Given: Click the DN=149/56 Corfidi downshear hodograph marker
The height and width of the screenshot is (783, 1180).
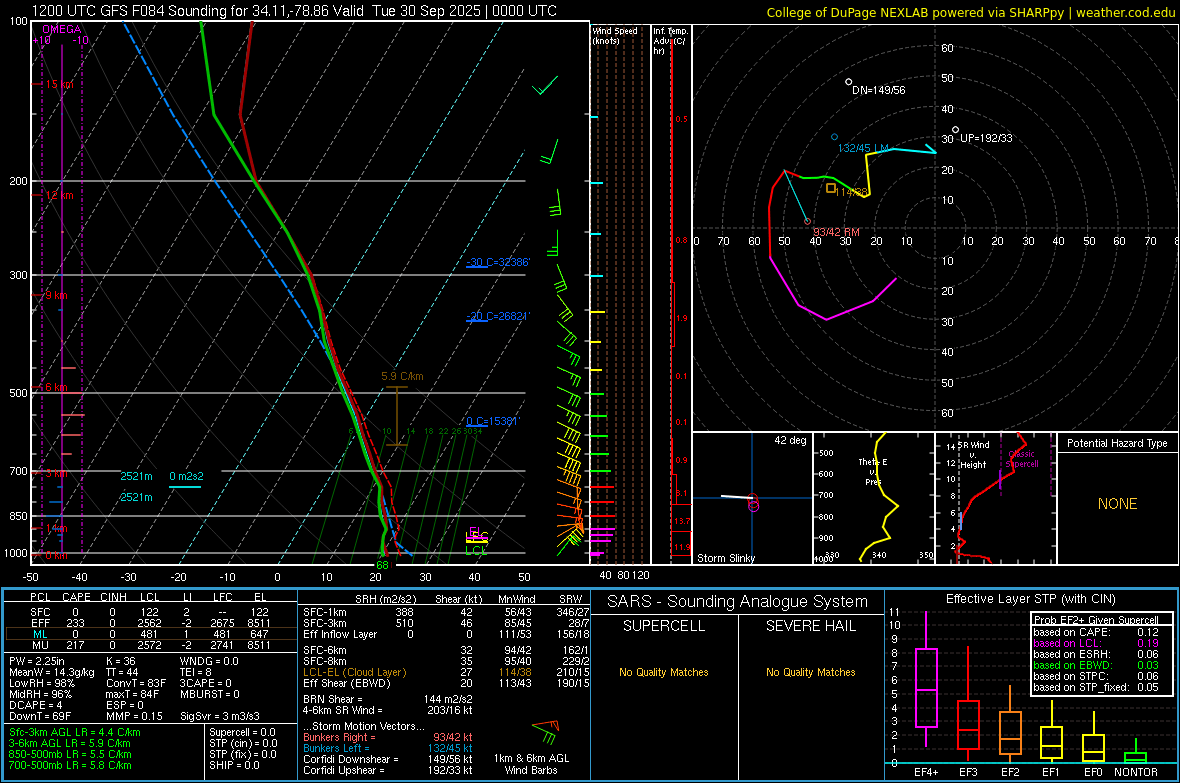Looking at the screenshot, I should (x=849, y=82).
